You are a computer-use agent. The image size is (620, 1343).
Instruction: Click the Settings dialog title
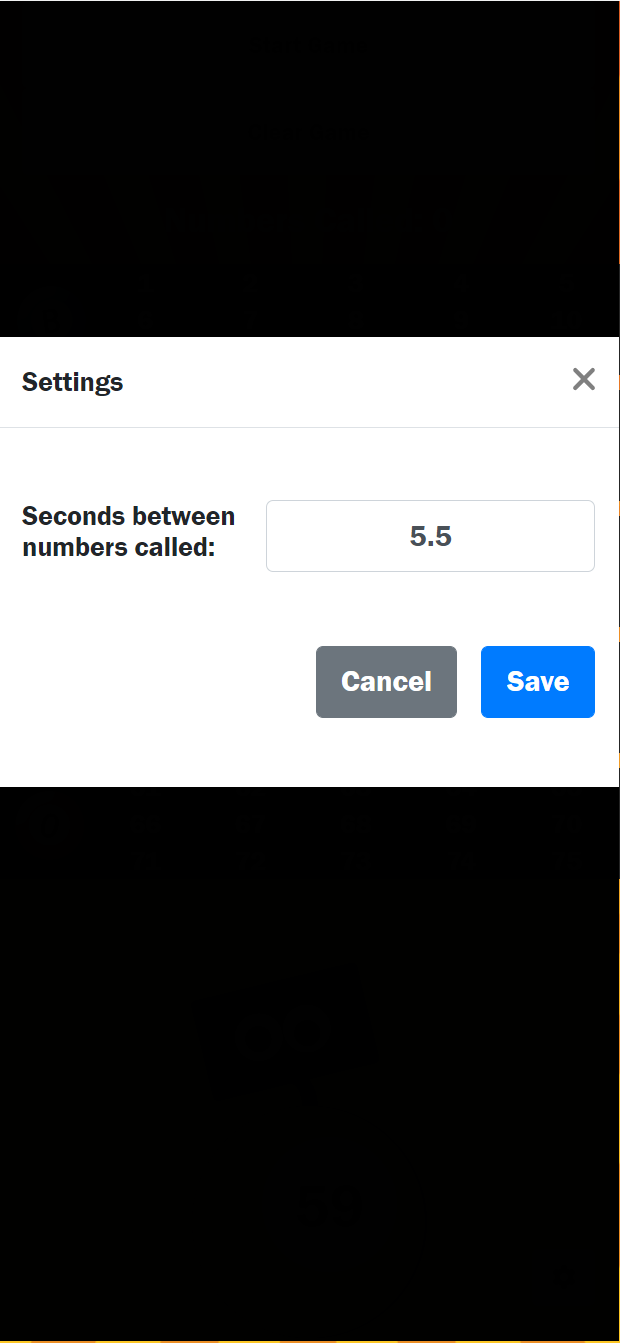tap(73, 382)
